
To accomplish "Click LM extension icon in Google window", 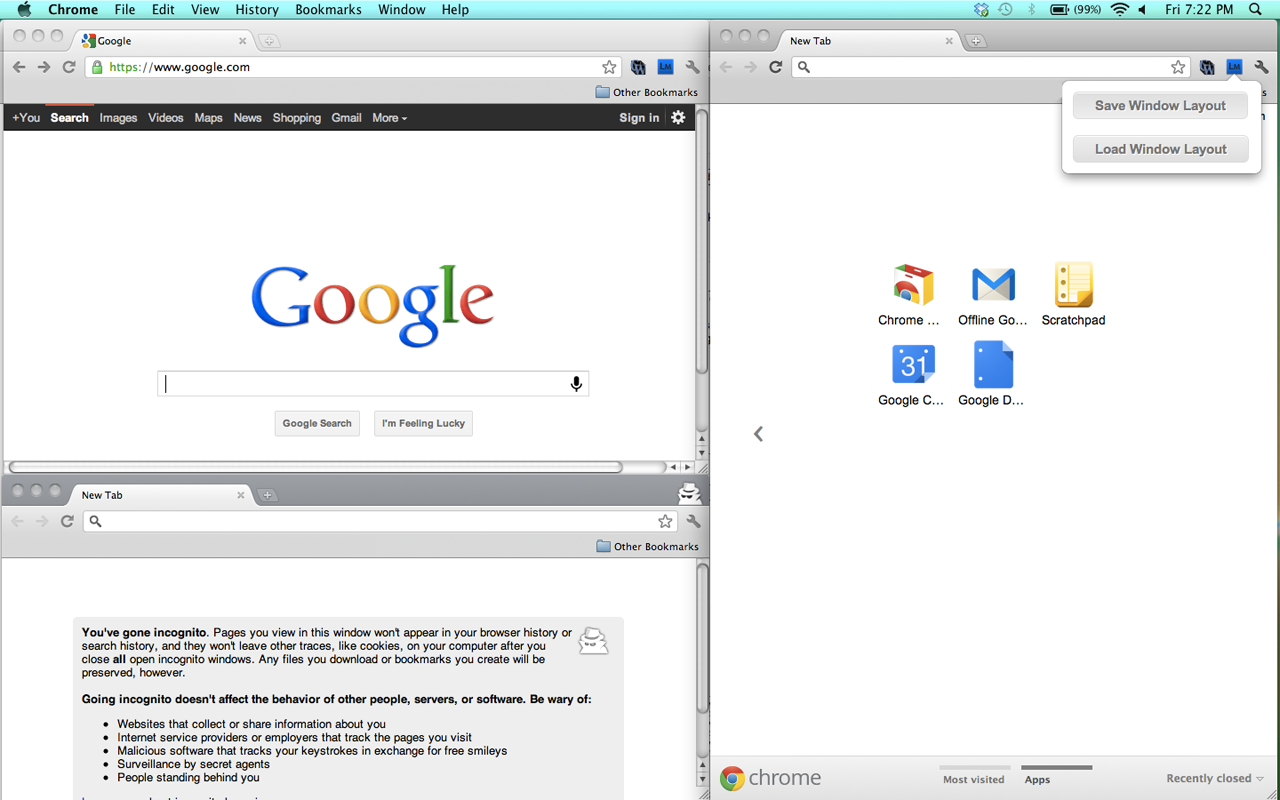I will pyautogui.click(x=665, y=67).
